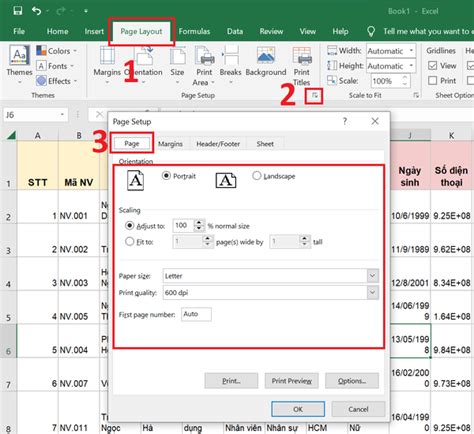This screenshot has width=474, height=434.
Task: Click the Options... button
Action: point(352,381)
